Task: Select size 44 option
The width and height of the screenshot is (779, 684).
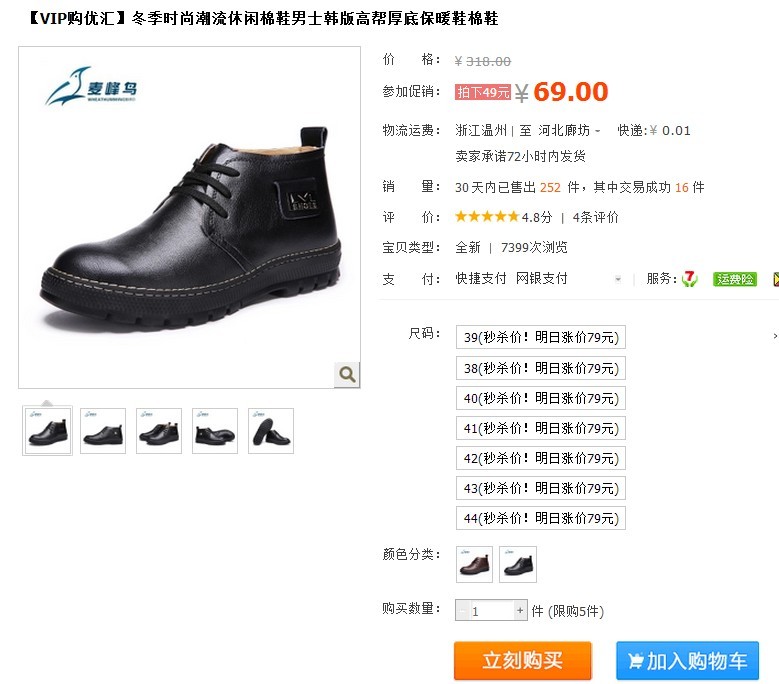Action: [541, 518]
